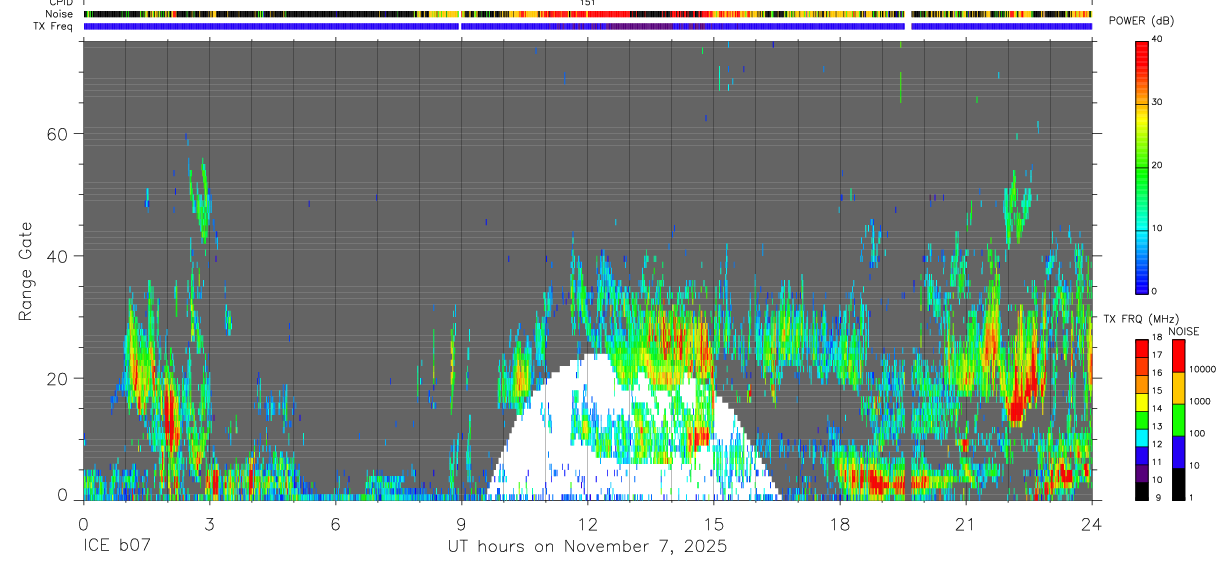Click the 18 tick on UT hours axis

click(x=840, y=524)
